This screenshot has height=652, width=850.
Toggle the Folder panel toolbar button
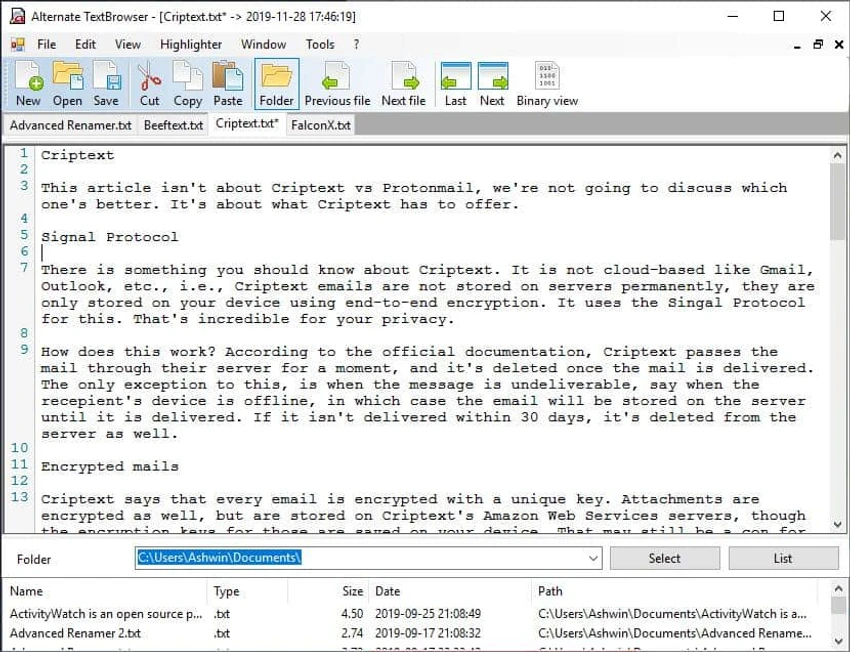click(276, 83)
